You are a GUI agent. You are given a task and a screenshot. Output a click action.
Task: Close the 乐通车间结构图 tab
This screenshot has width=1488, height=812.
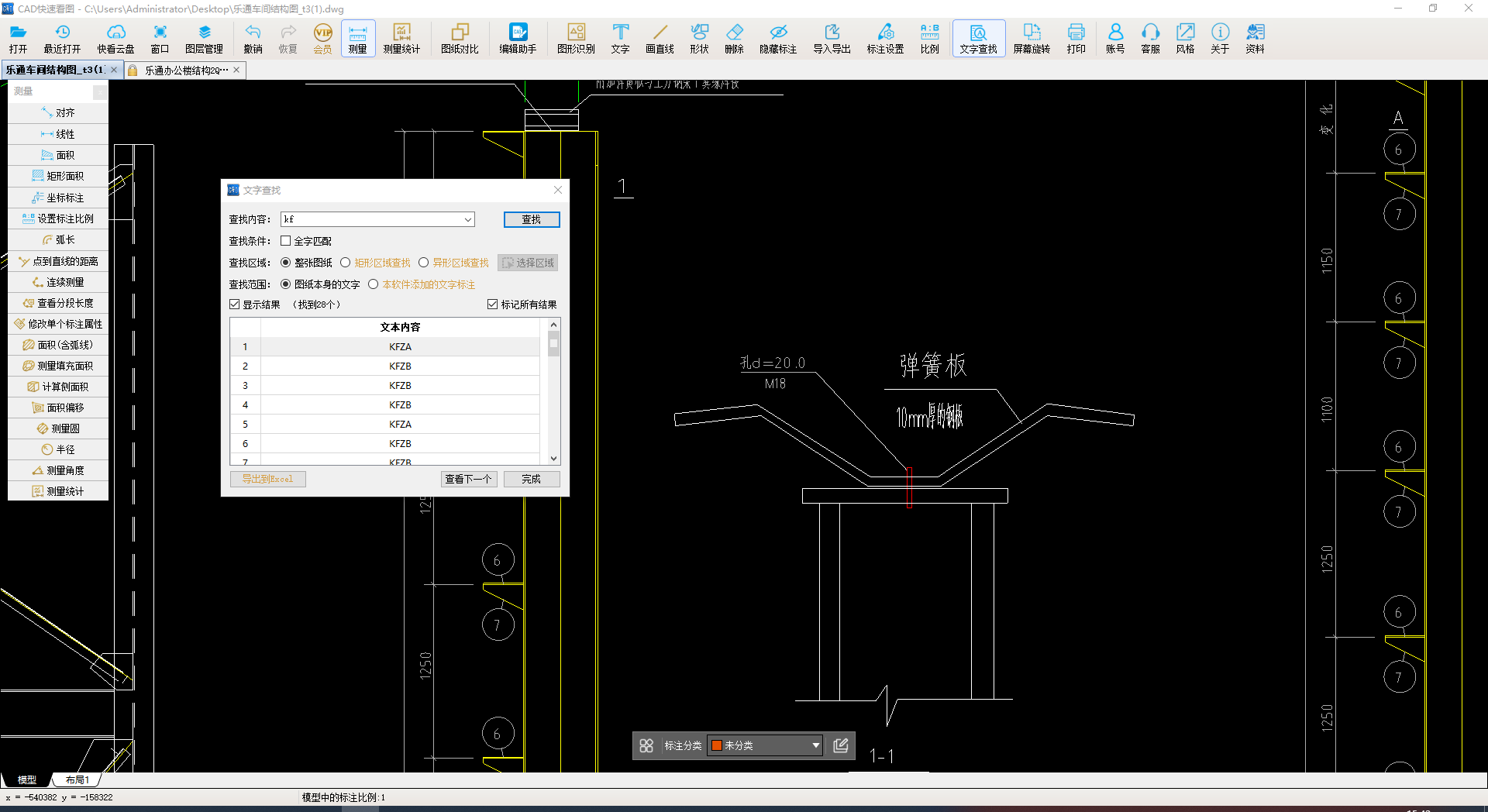pyautogui.click(x=114, y=70)
